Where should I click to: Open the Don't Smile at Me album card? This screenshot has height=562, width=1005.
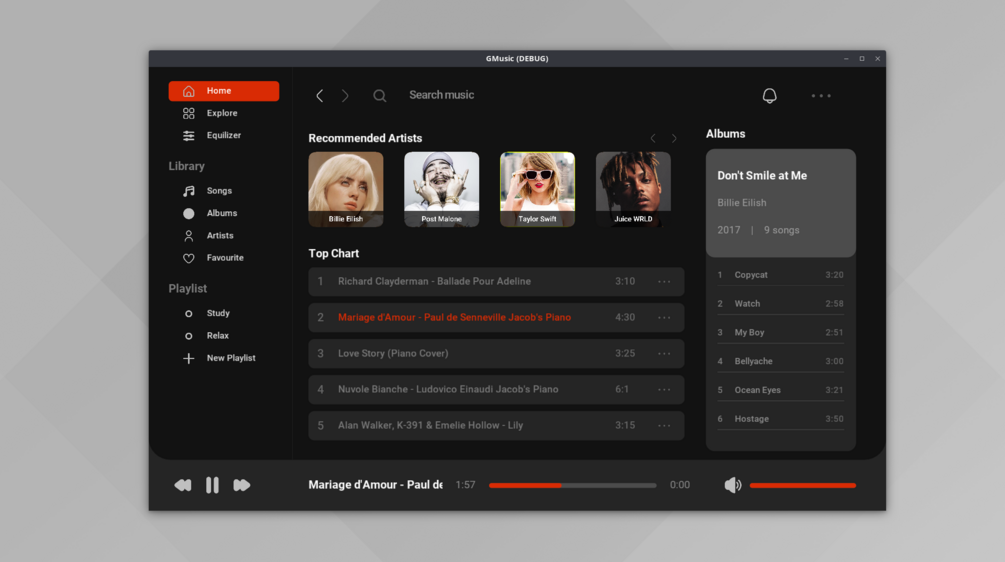pos(781,203)
